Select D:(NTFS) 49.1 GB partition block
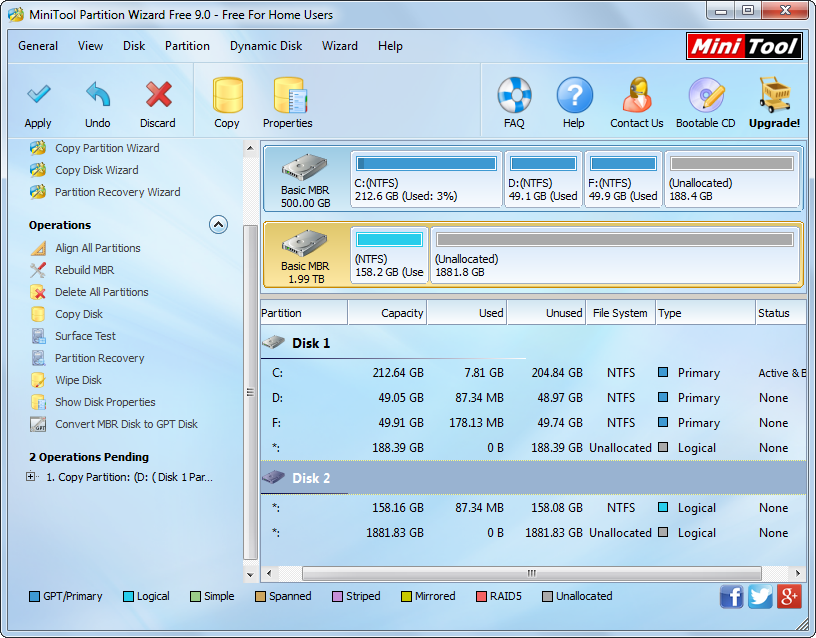This screenshot has width=816, height=638. tap(543, 180)
